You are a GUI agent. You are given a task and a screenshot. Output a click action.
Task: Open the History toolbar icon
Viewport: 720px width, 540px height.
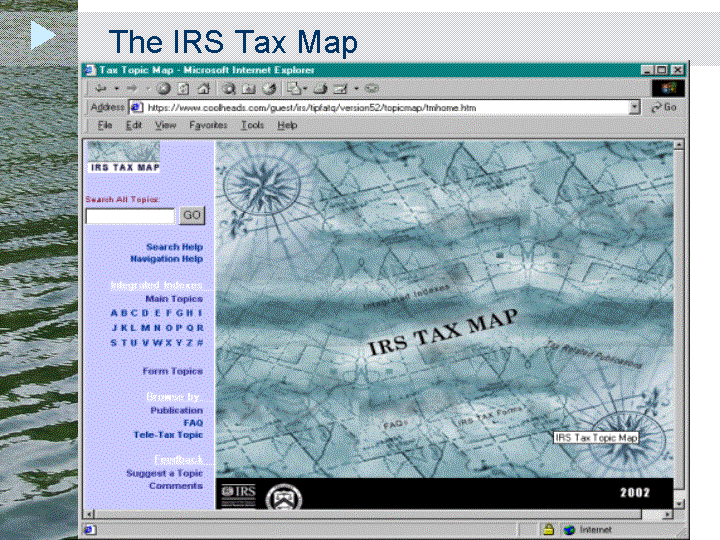270,88
